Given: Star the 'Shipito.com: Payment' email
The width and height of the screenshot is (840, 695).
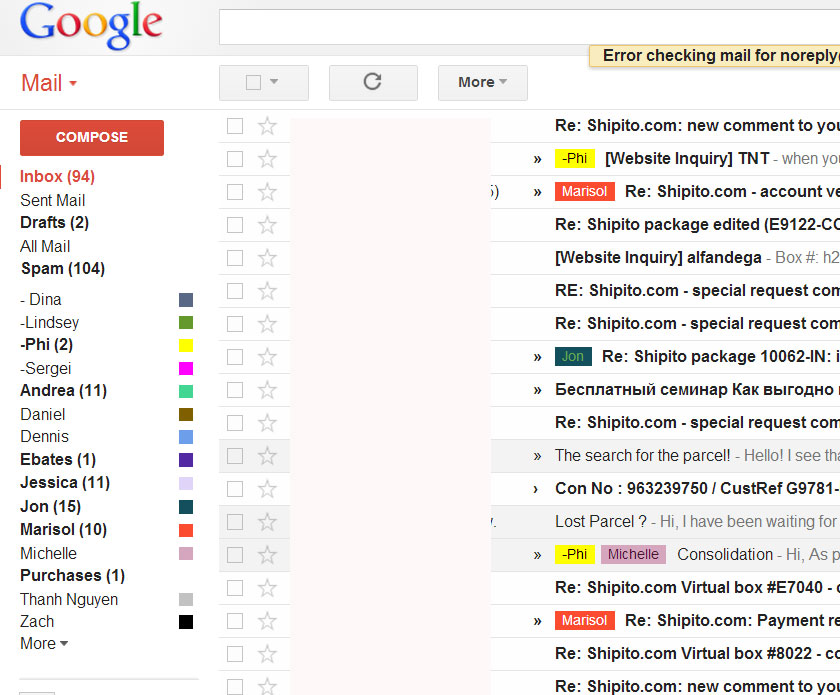Looking at the screenshot, I should pyautogui.click(x=267, y=621).
